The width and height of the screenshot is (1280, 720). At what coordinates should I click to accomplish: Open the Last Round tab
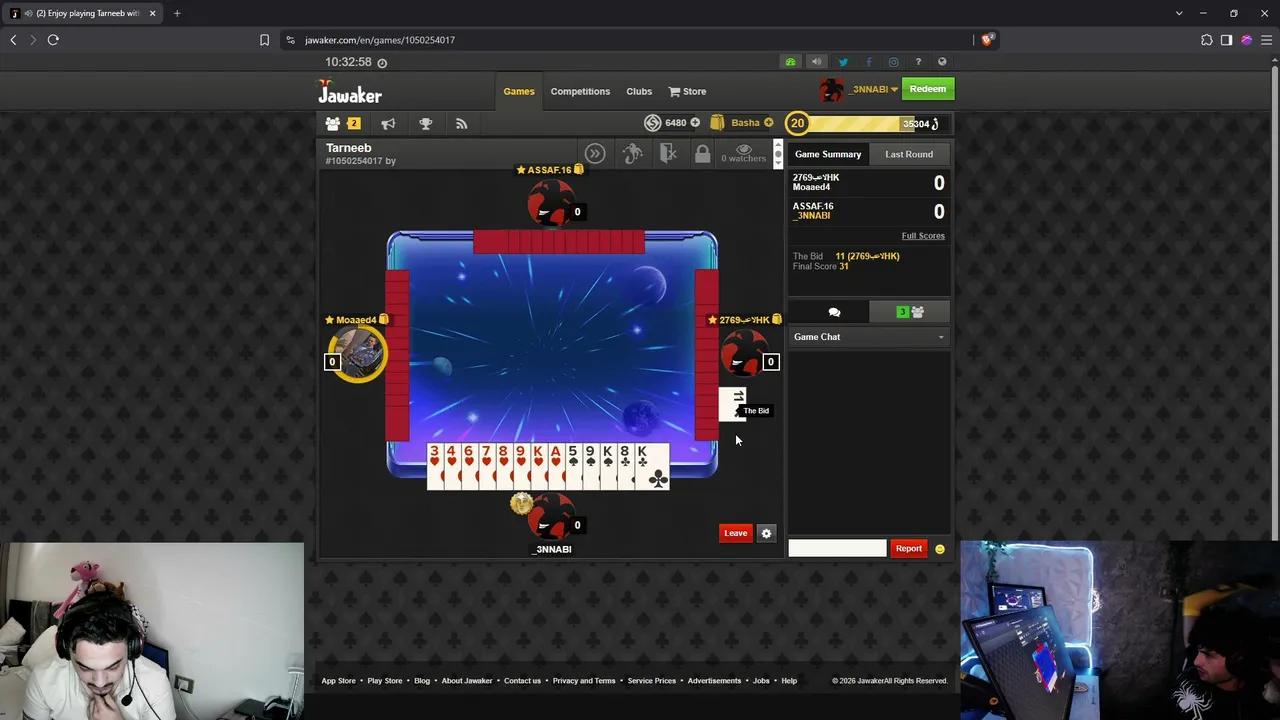point(909,154)
